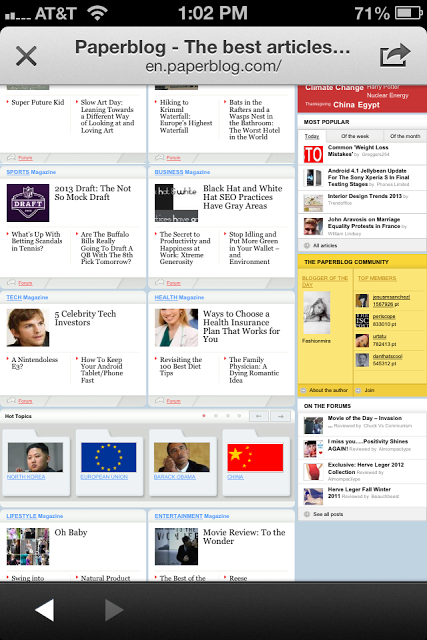Open Hiking to Krimml Waterfall article
The width and height of the screenshot is (427, 640).
pos(186,116)
